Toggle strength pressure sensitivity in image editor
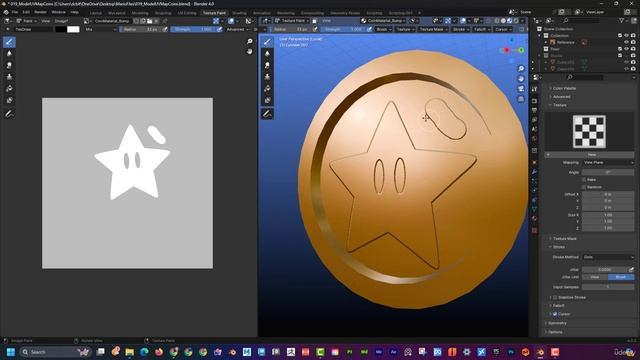The width and height of the screenshot is (640, 360). pos(219,29)
